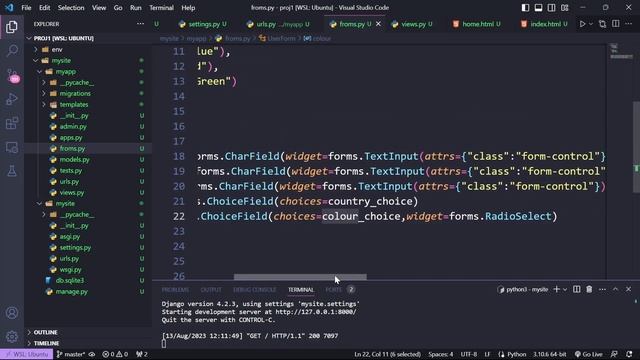Switch to home.html tab

[476, 24]
